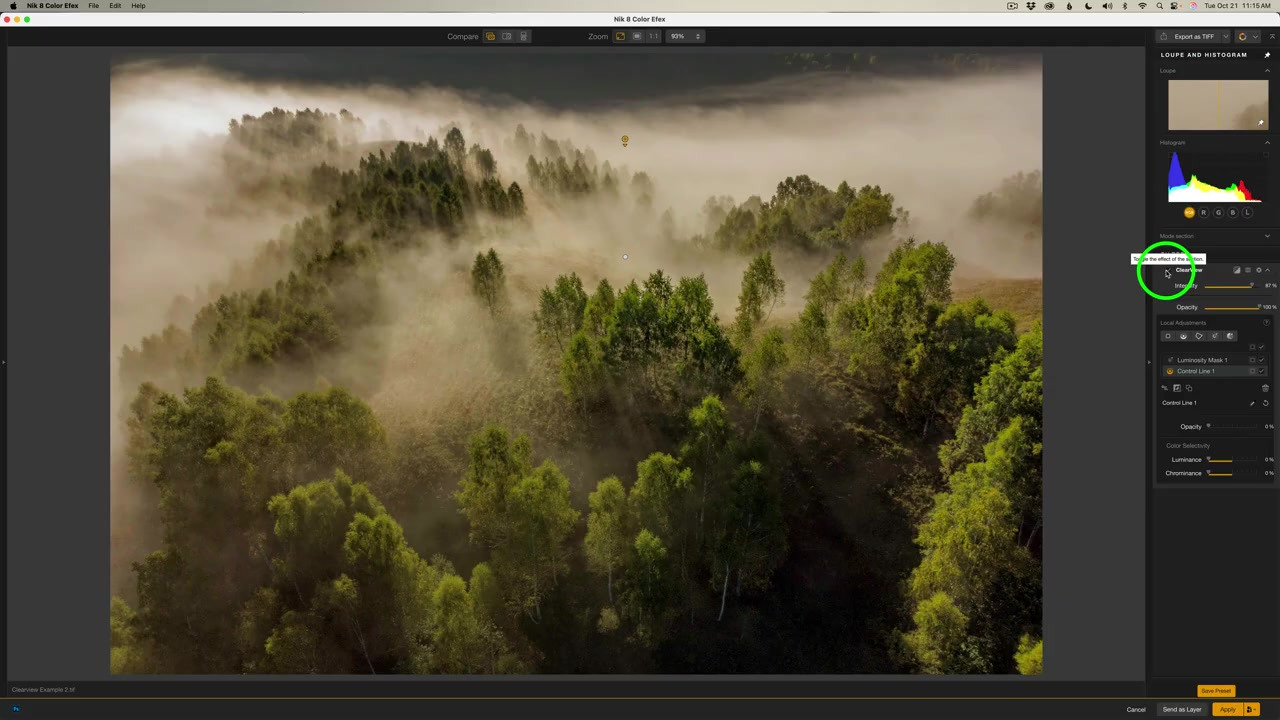Expand the Mode section
Screen dimensions: 1280x720
1267,236
